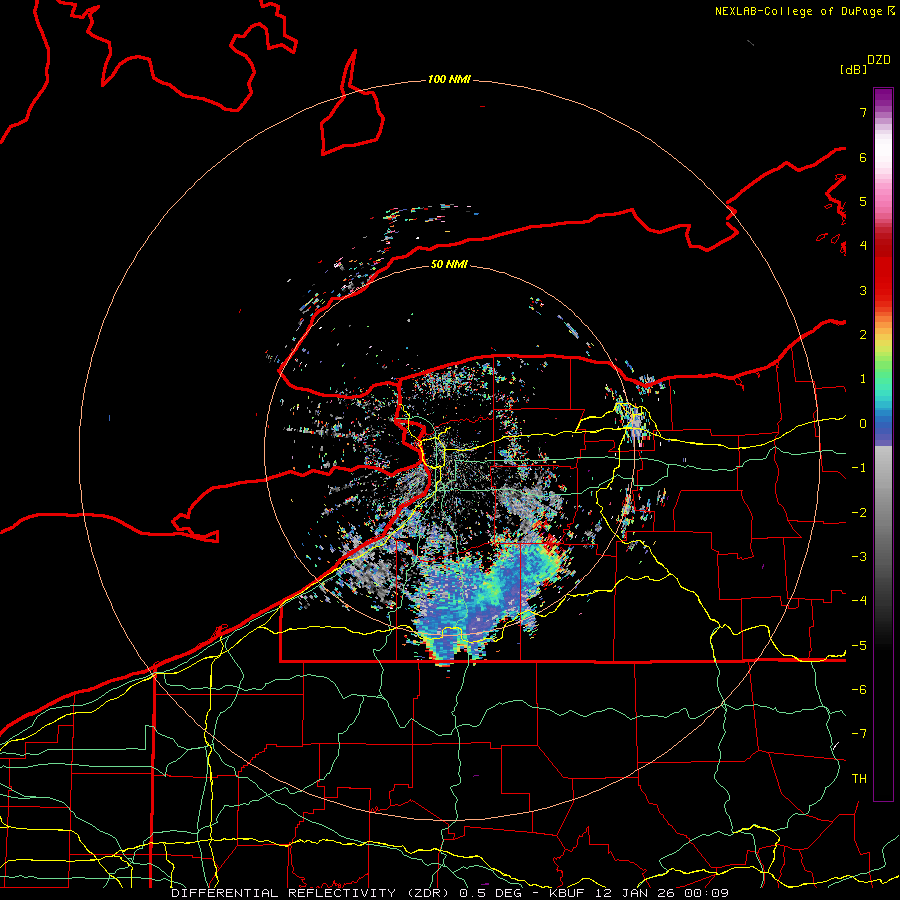
Task: Click the DIFFERENTIAL REFLECTIVITY (ZDR) caption text
Action: coord(312,893)
